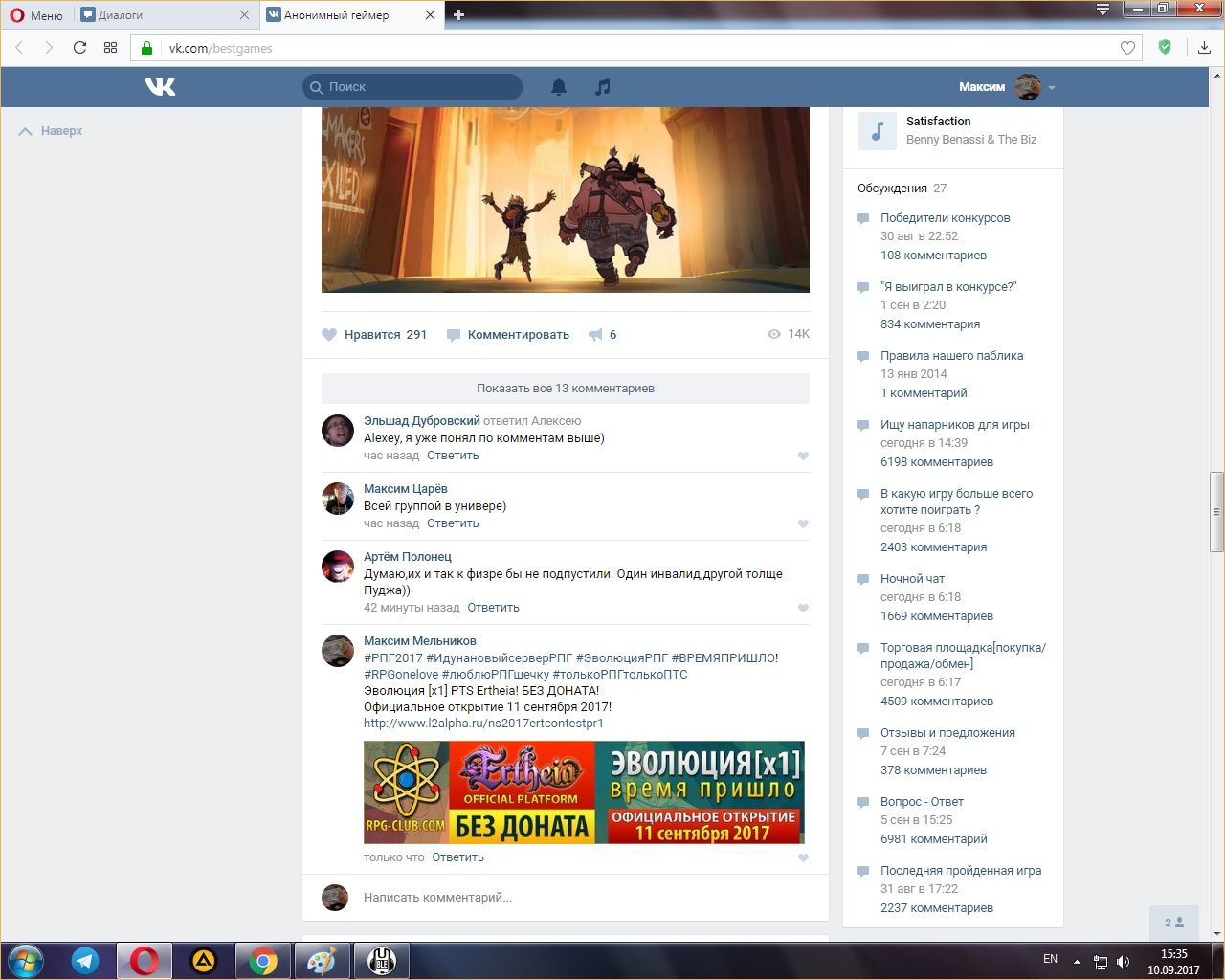Viewport: 1225px width, 980px height.
Task: Open Speed Dial grid icon
Action: click(x=110, y=48)
